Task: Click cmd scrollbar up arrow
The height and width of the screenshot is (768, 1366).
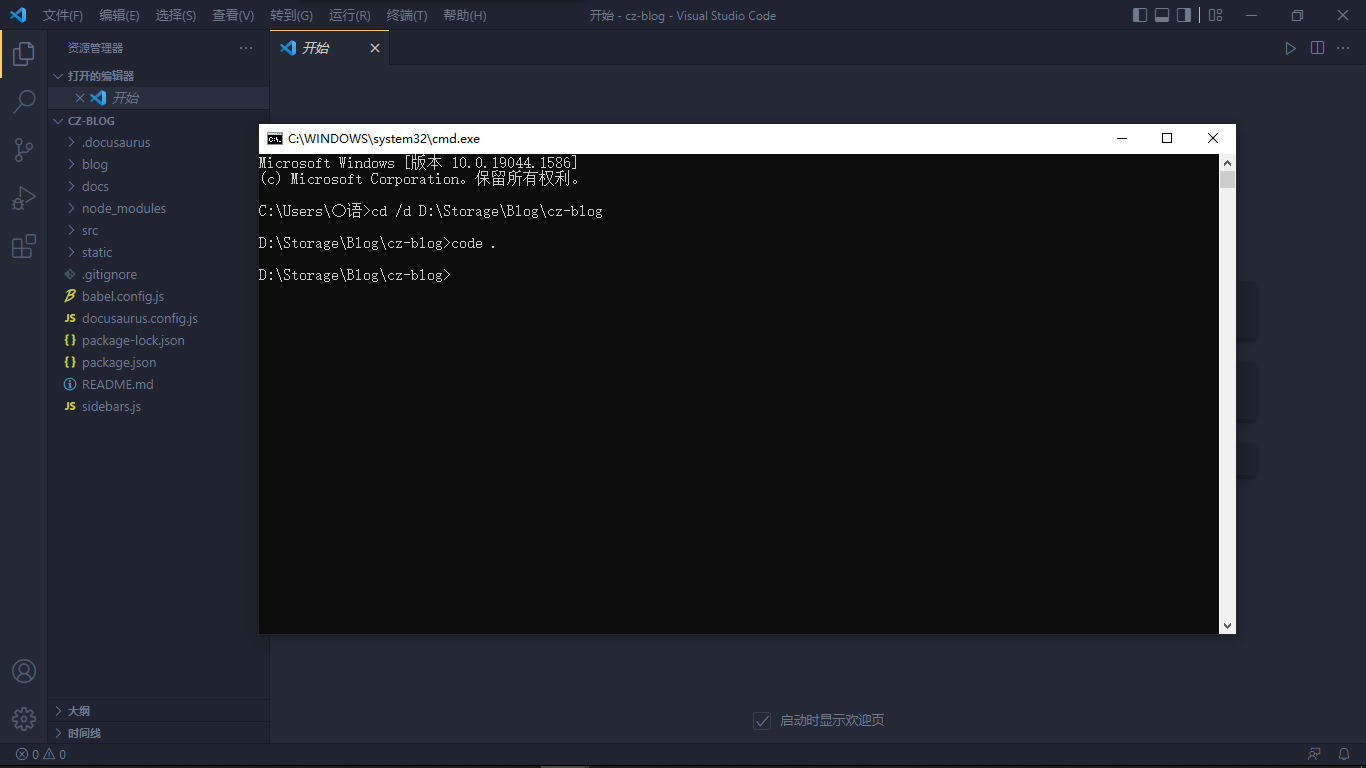Action: pos(1227,162)
